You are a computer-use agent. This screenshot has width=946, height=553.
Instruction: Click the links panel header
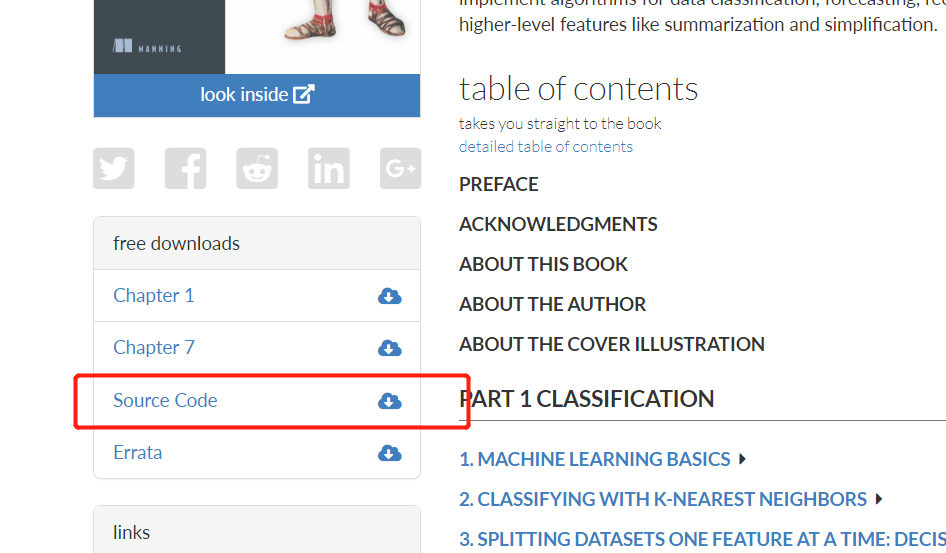[x=257, y=530]
